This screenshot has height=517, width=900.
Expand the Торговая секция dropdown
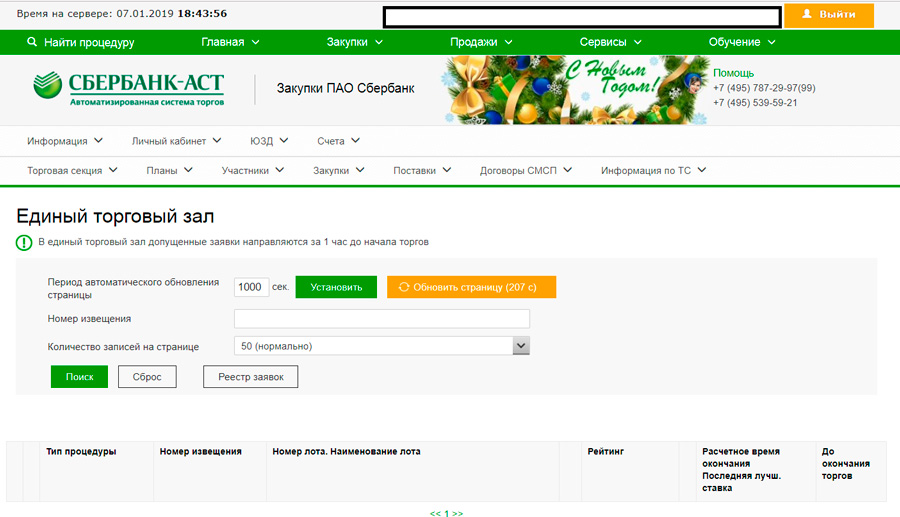72,170
